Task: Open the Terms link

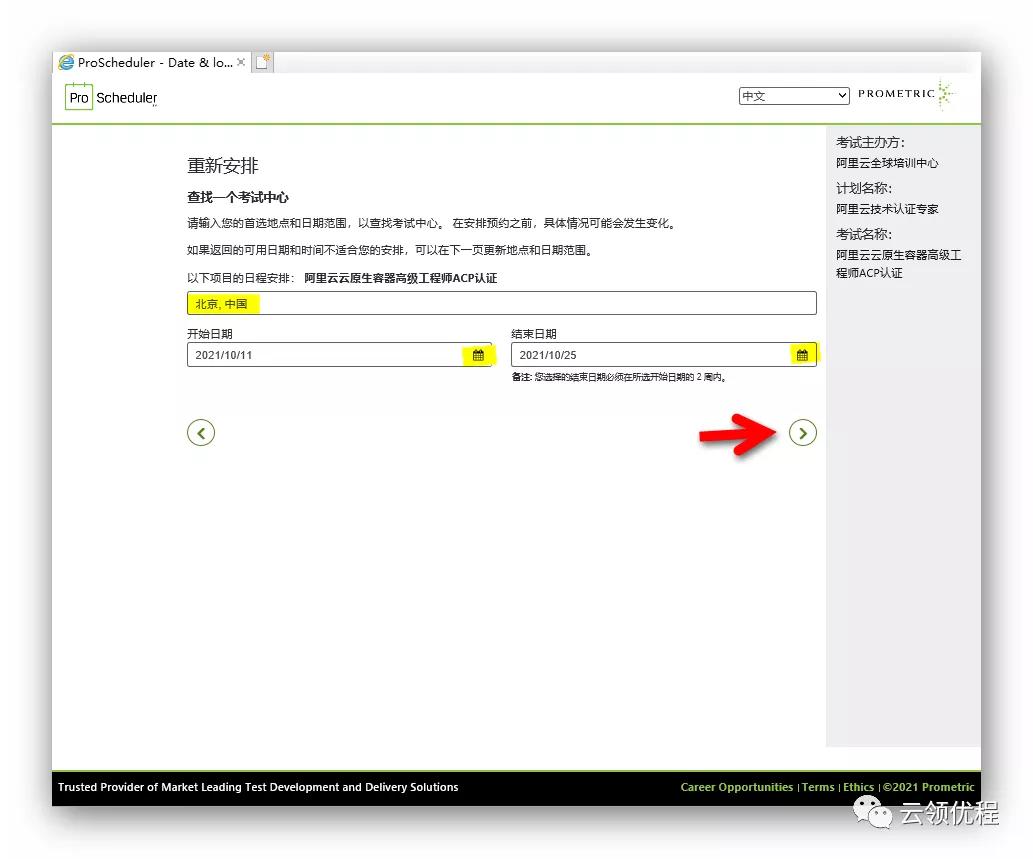Action: click(818, 787)
